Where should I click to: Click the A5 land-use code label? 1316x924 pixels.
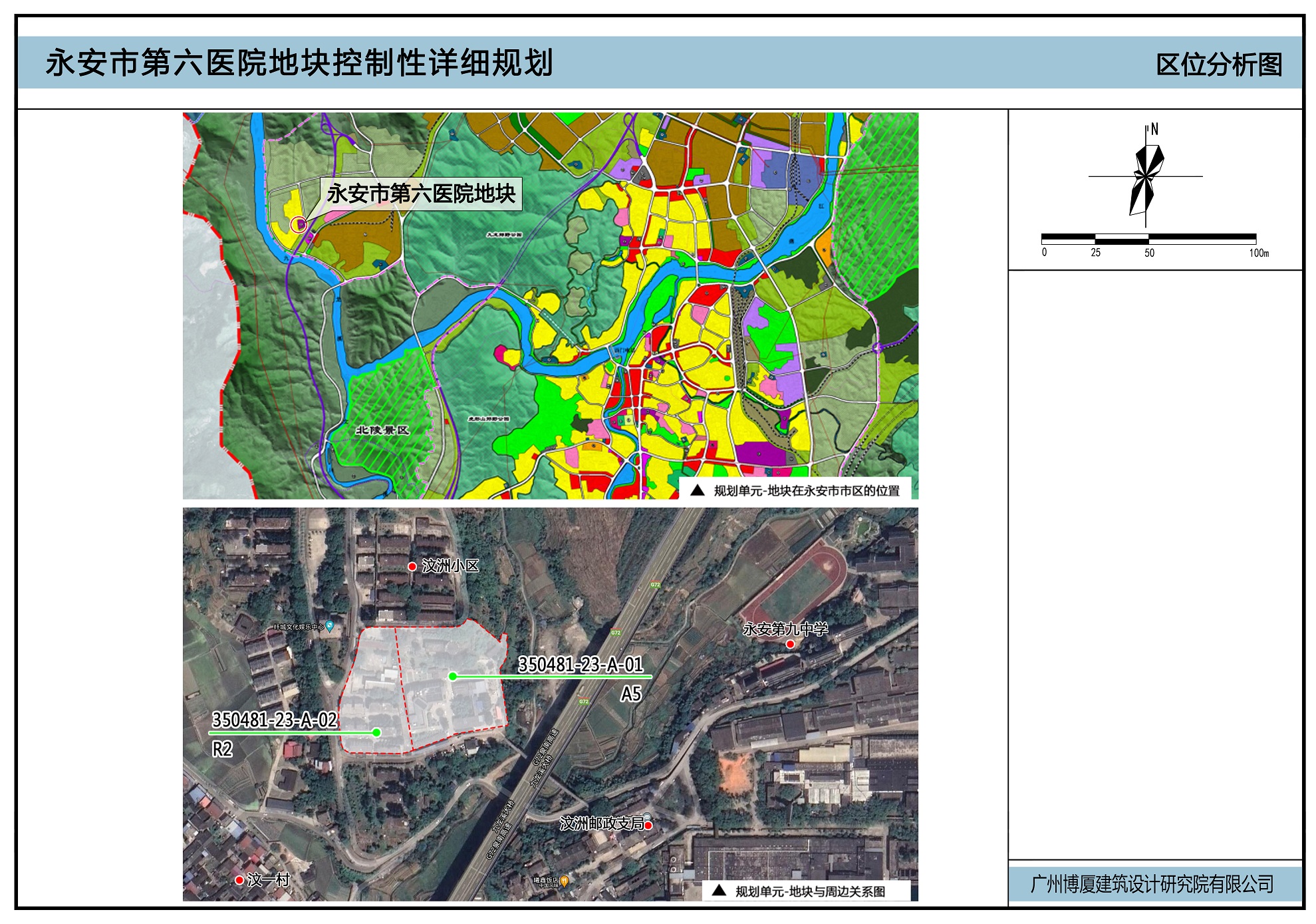click(630, 694)
